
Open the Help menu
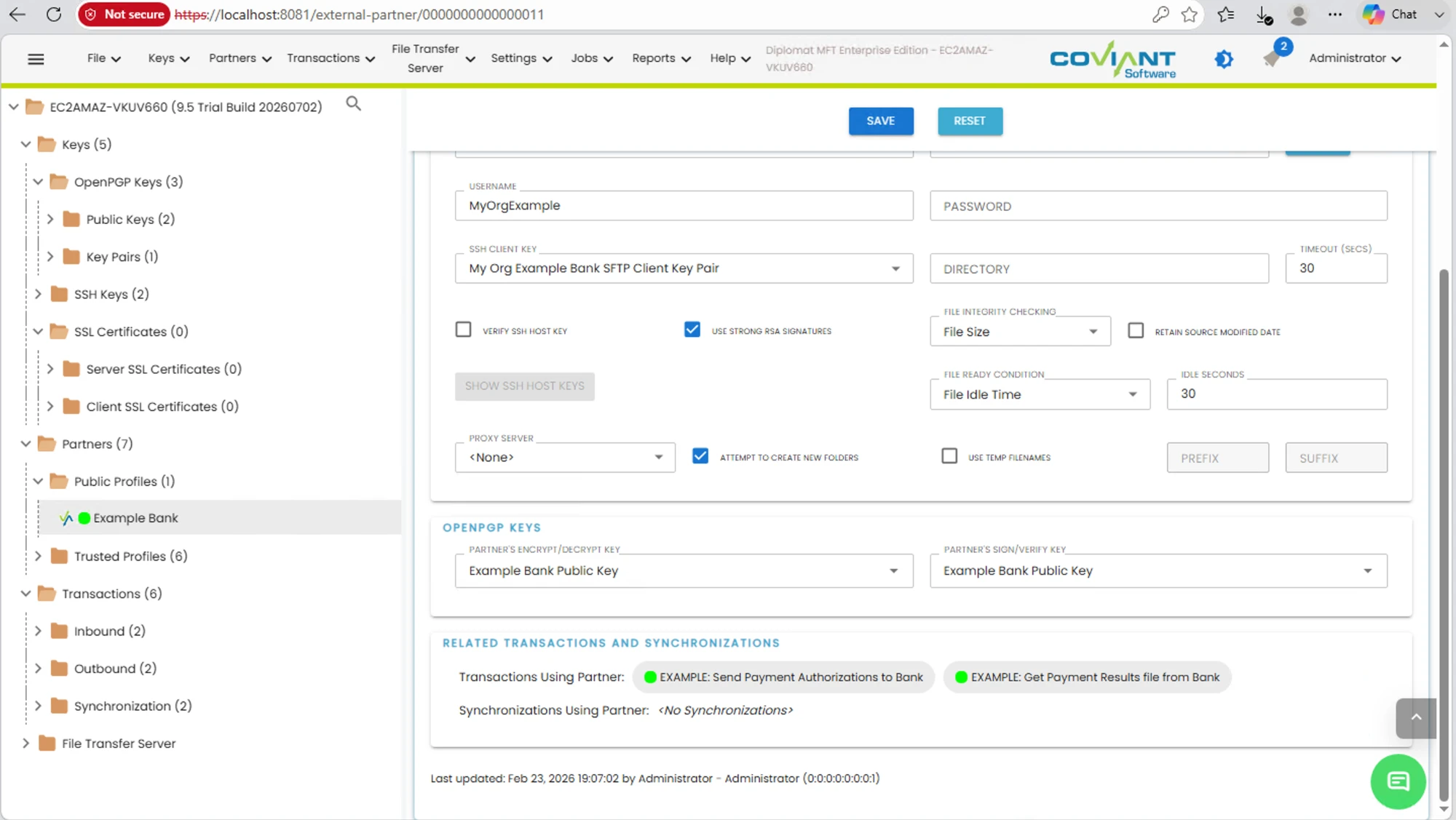[x=730, y=58]
